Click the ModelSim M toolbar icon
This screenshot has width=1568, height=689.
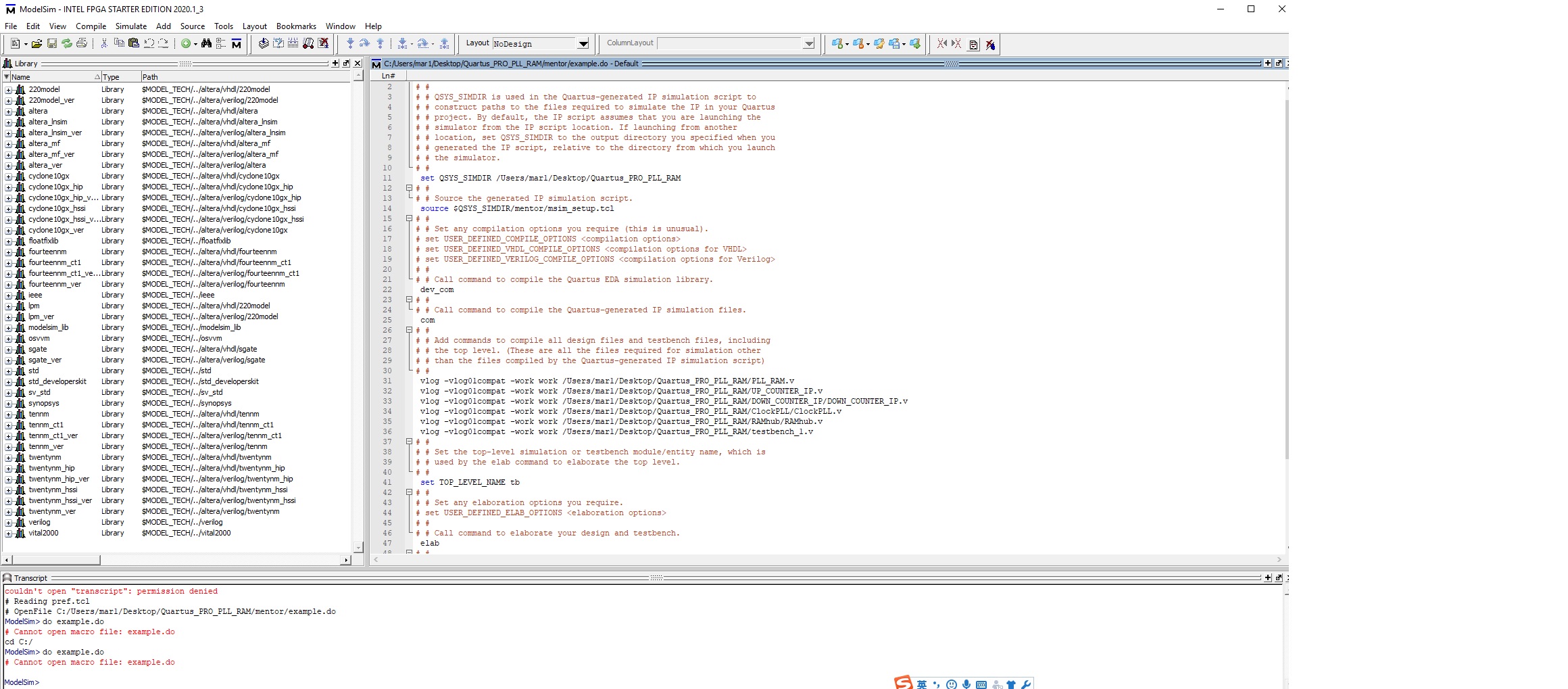[x=237, y=44]
